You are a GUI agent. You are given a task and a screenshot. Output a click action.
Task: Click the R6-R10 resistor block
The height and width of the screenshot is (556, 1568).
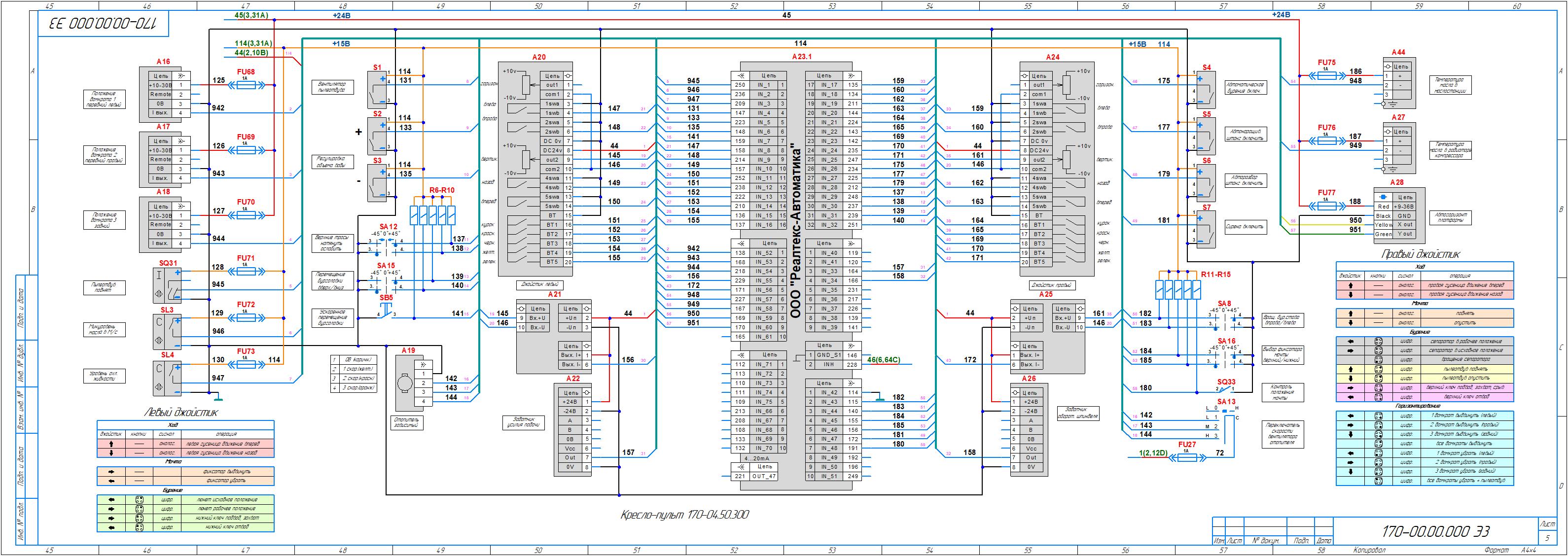pyautogui.click(x=433, y=215)
